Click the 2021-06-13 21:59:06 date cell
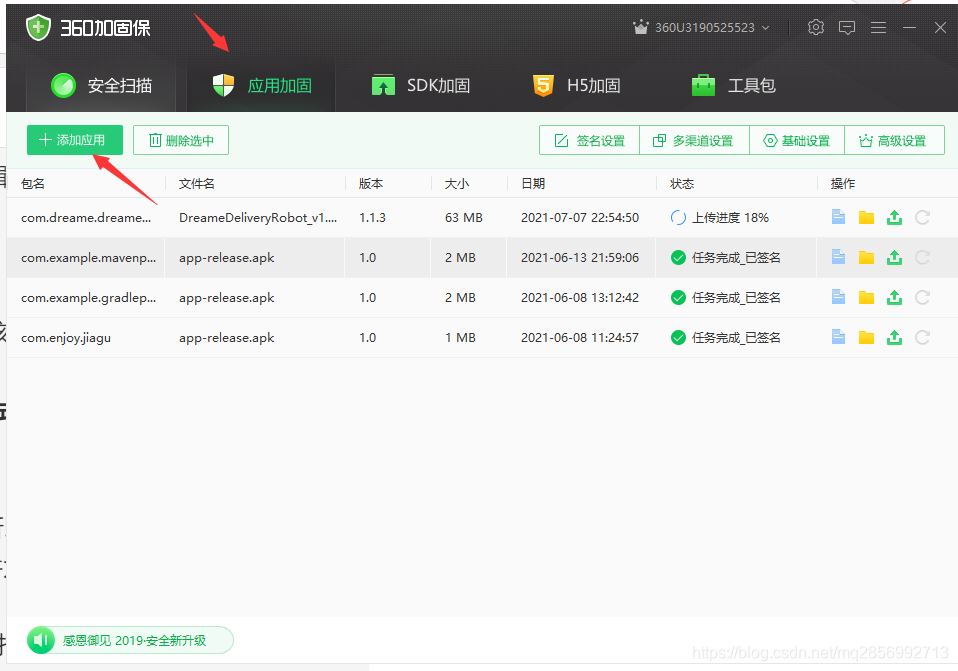Image resolution: width=958 pixels, height=671 pixels. click(x=580, y=257)
